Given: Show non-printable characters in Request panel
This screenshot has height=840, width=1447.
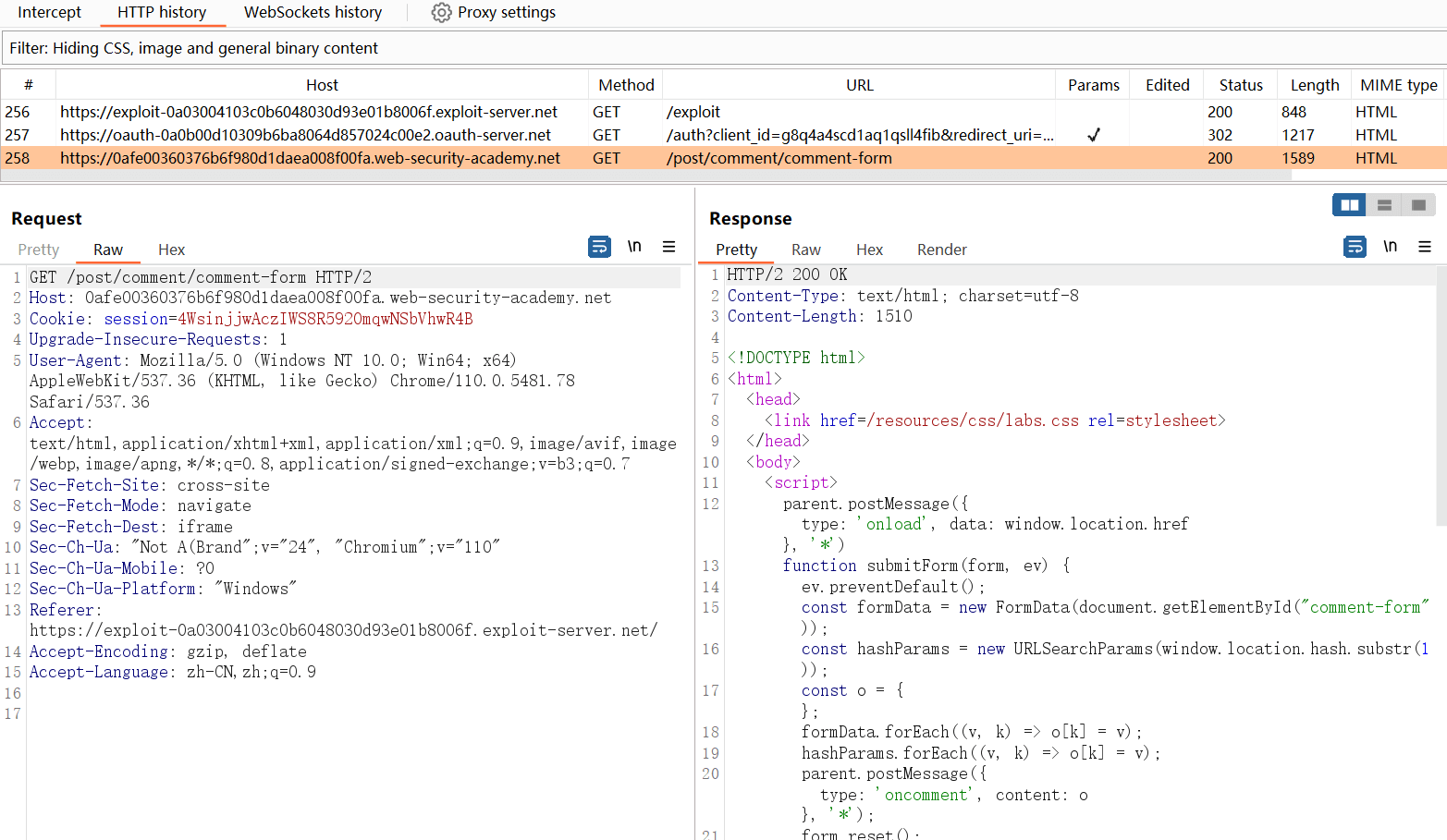Looking at the screenshot, I should 634,247.
